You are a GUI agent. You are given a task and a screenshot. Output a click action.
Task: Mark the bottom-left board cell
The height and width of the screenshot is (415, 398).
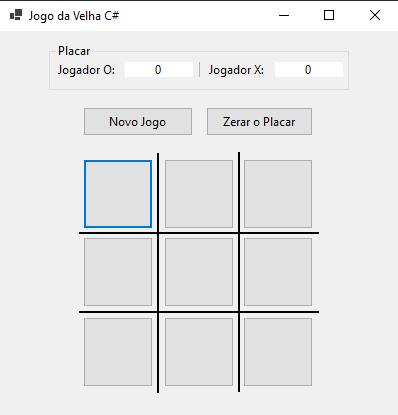tap(118, 352)
